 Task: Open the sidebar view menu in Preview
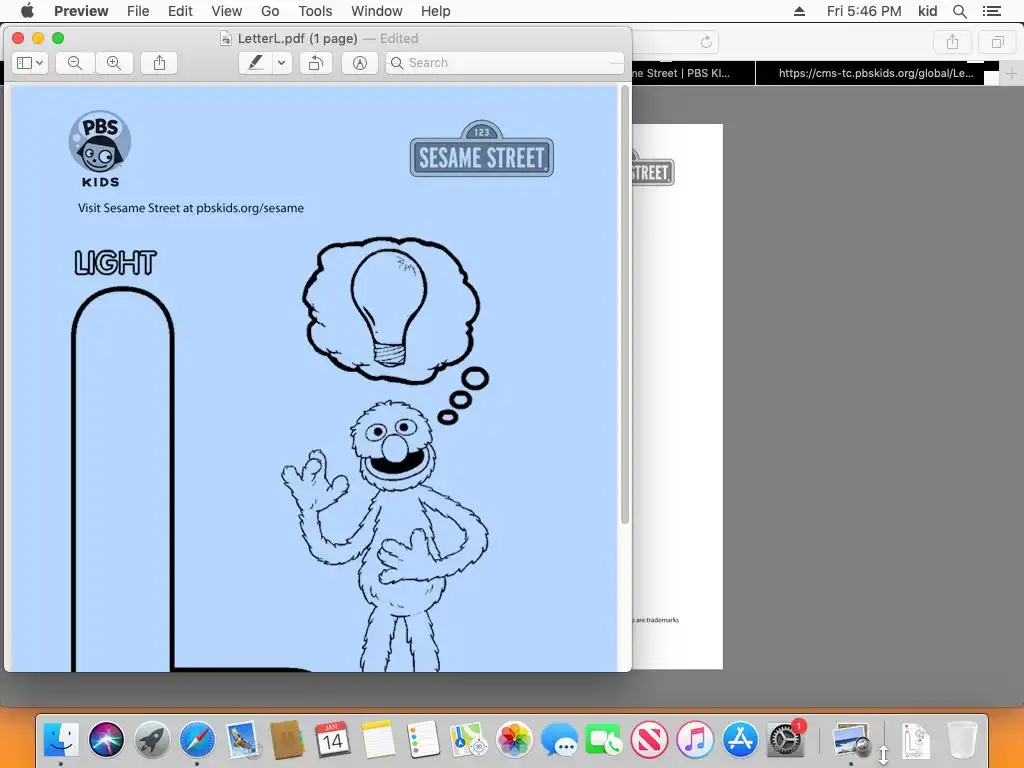point(29,63)
